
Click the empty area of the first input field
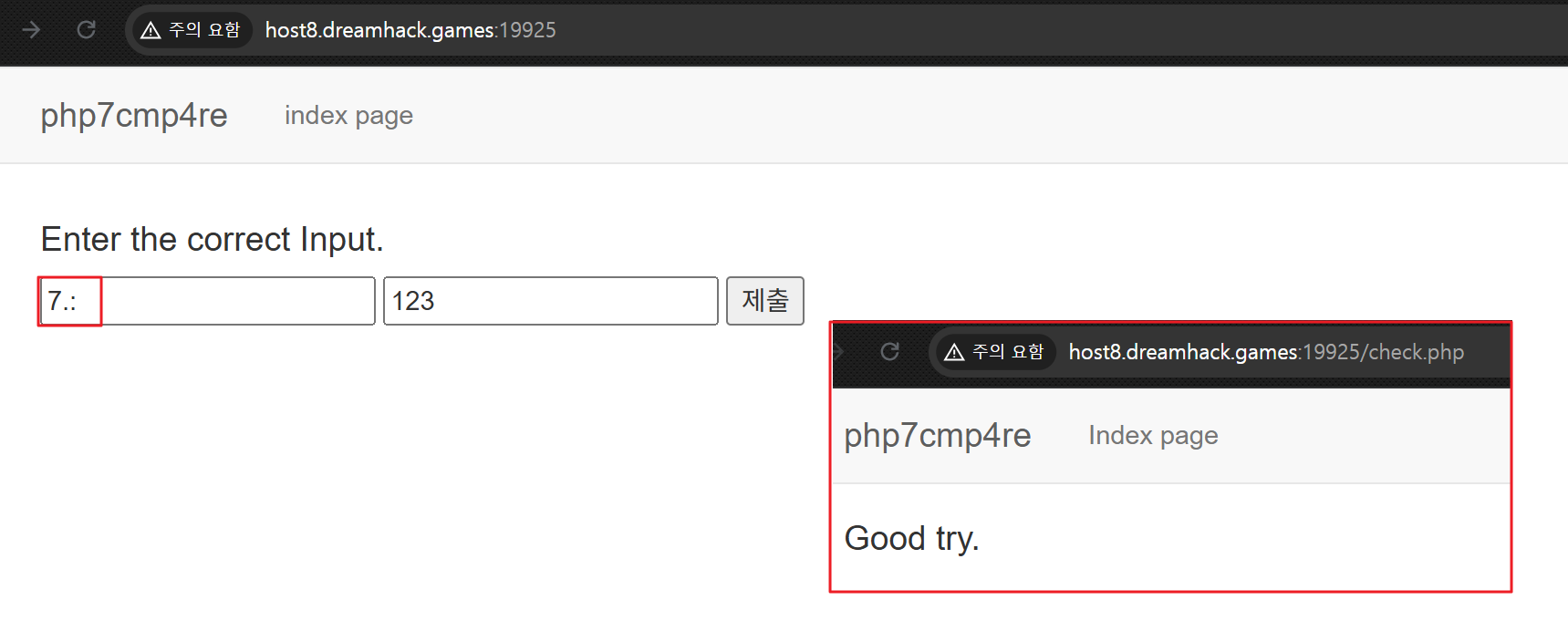click(237, 301)
